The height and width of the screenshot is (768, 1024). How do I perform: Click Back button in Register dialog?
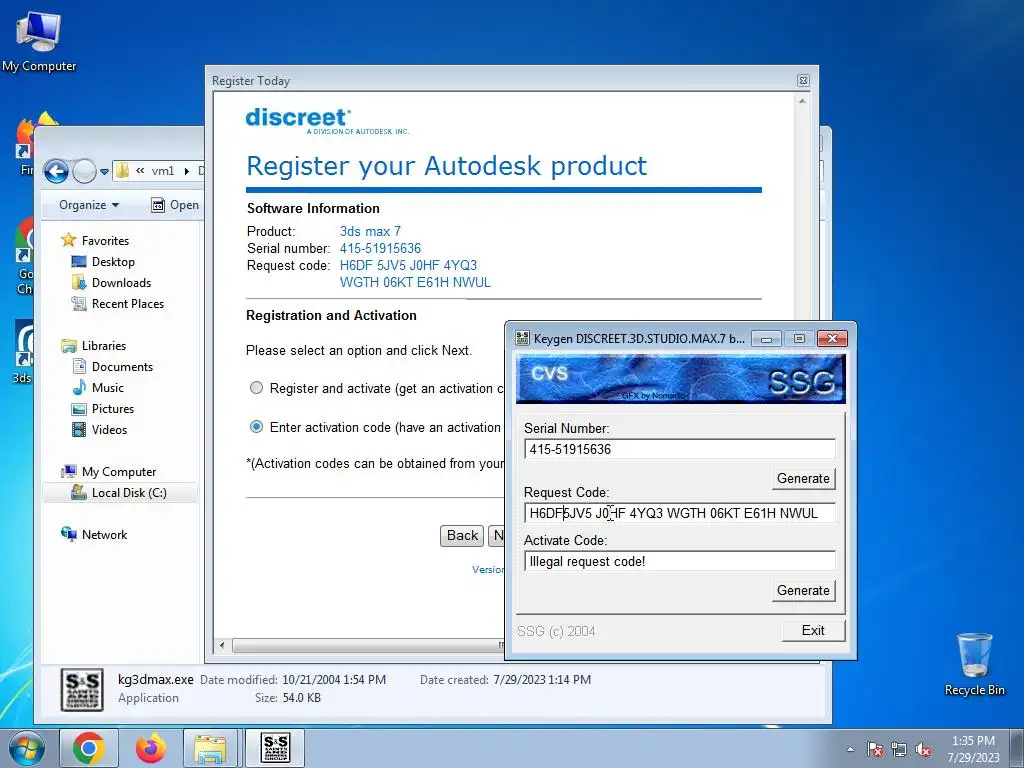point(462,536)
